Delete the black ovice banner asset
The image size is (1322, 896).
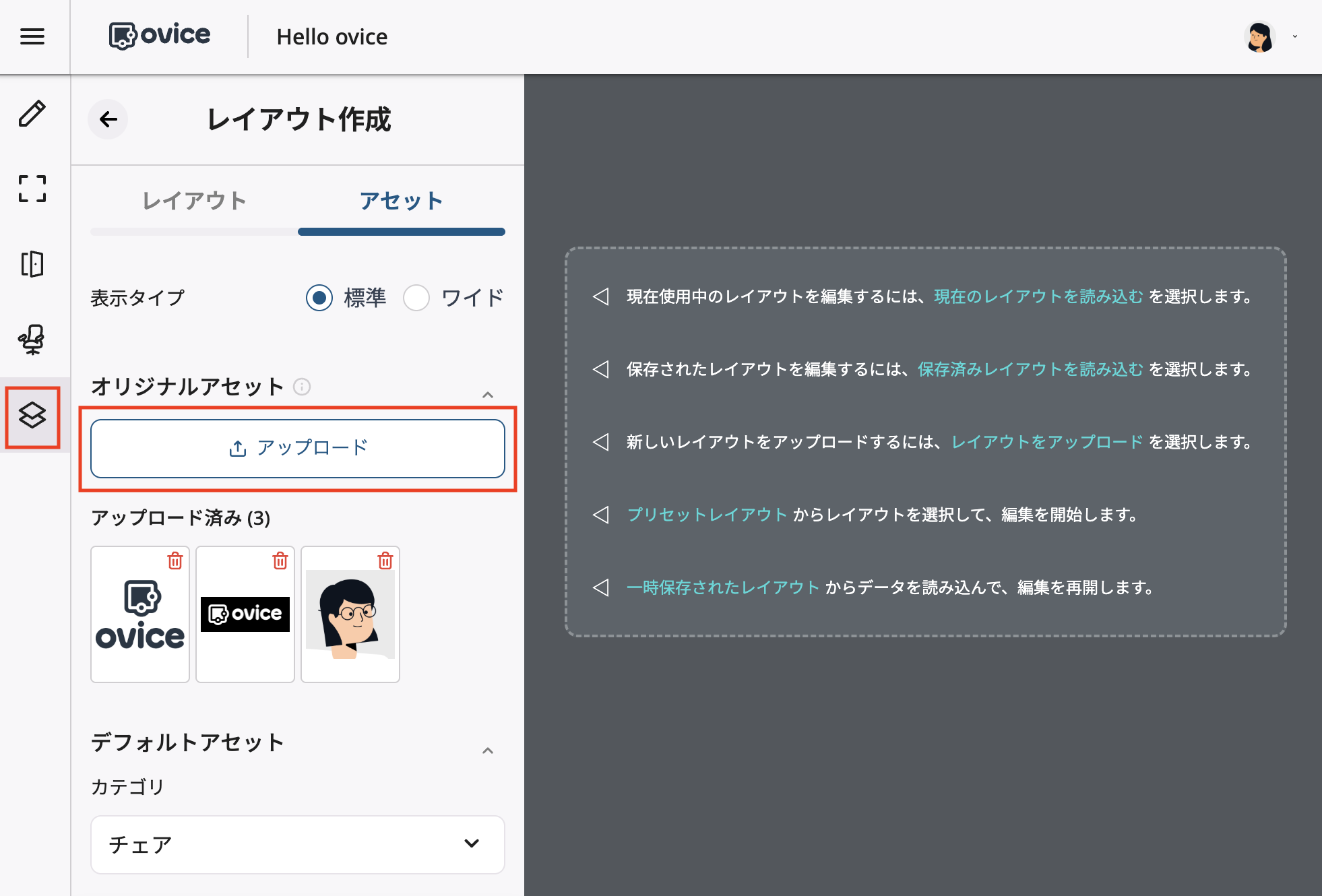coord(280,561)
